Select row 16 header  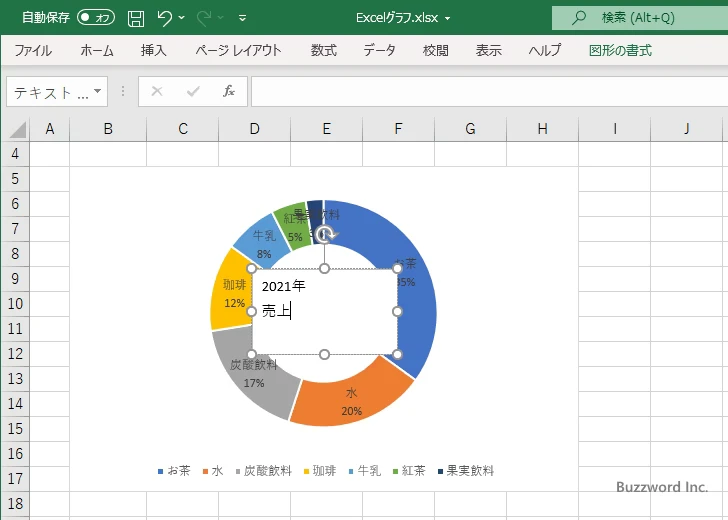click(15, 454)
